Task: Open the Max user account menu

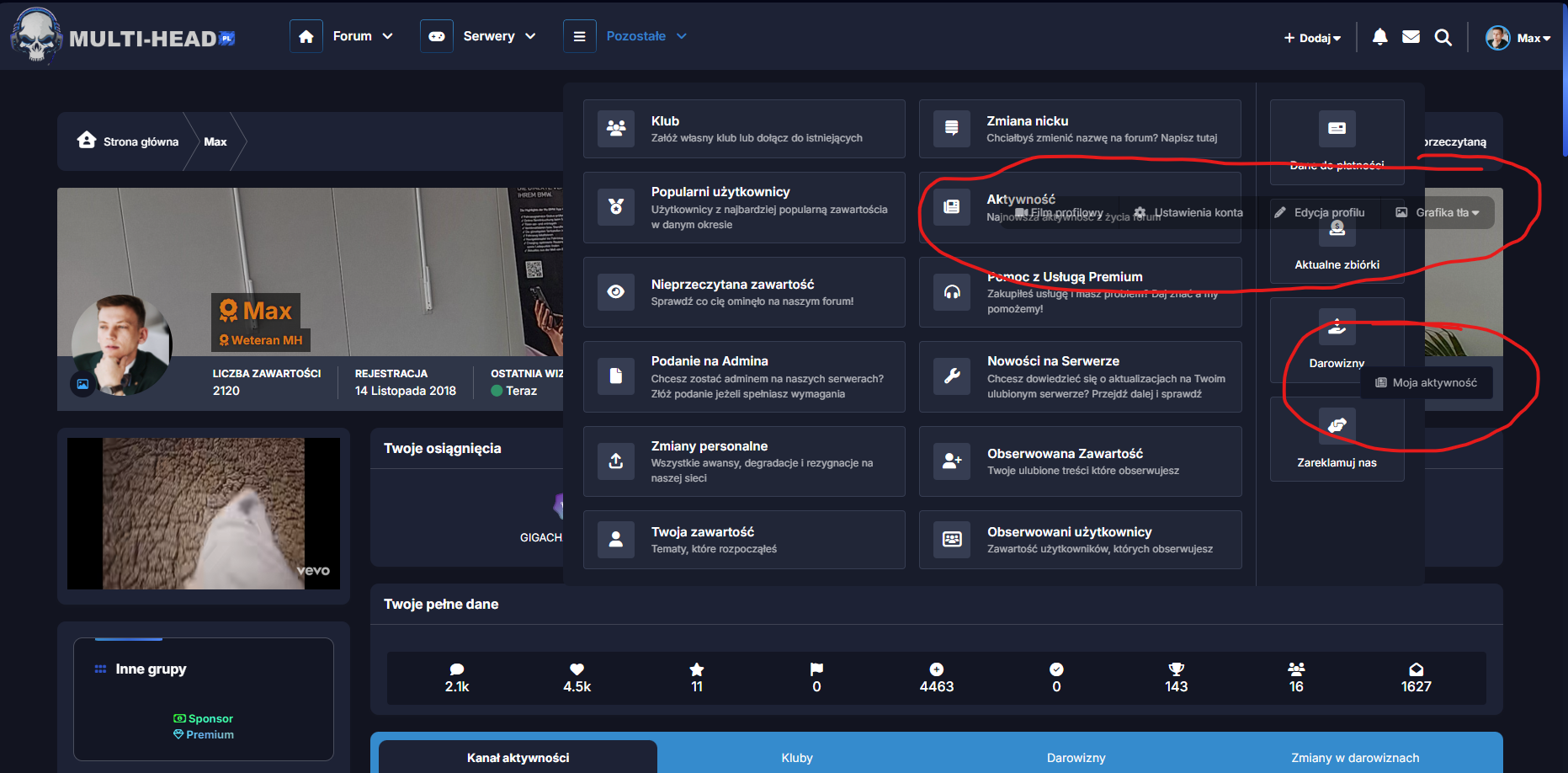Action: 1518,38
